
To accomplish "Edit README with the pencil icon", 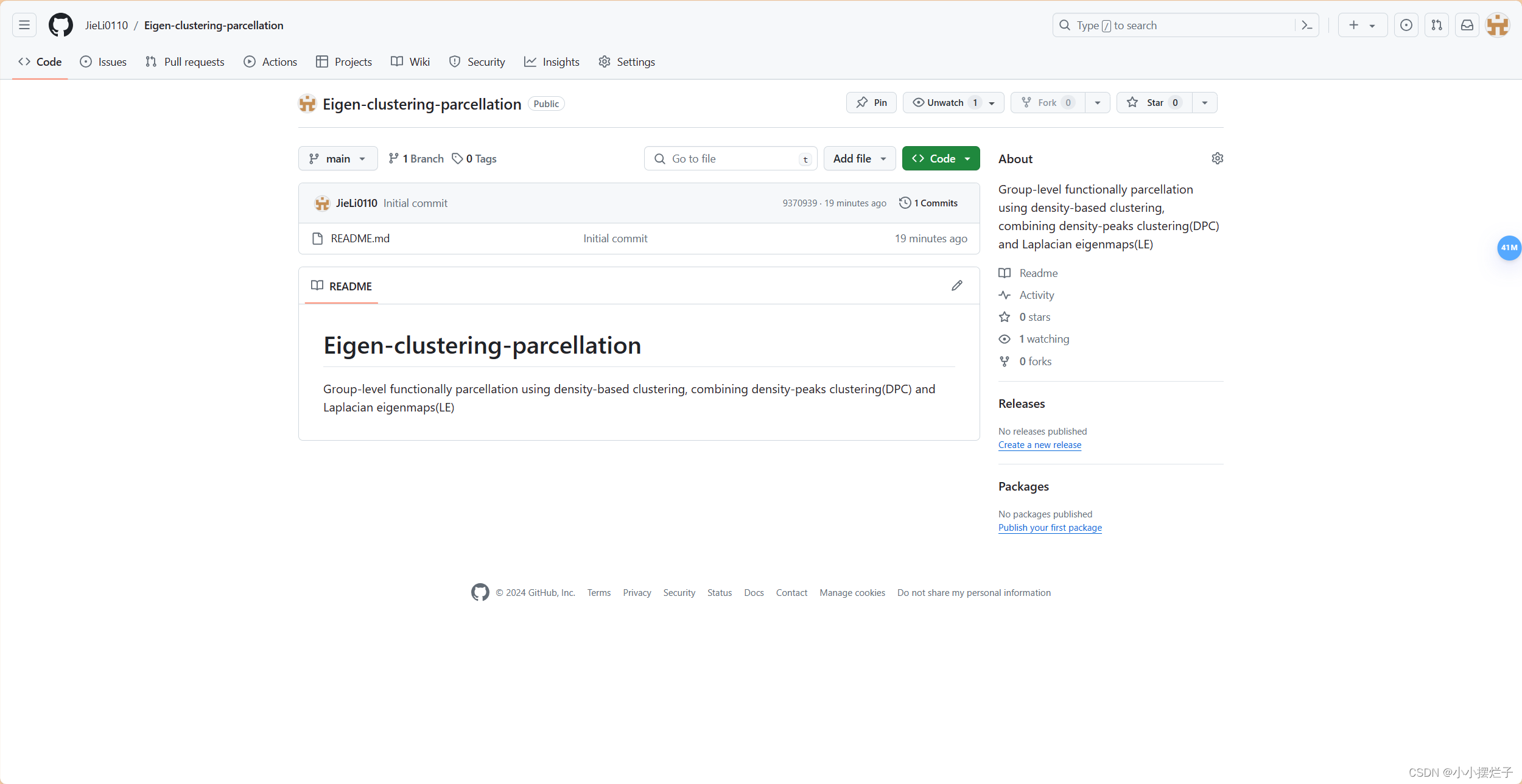I will click(x=957, y=285).
